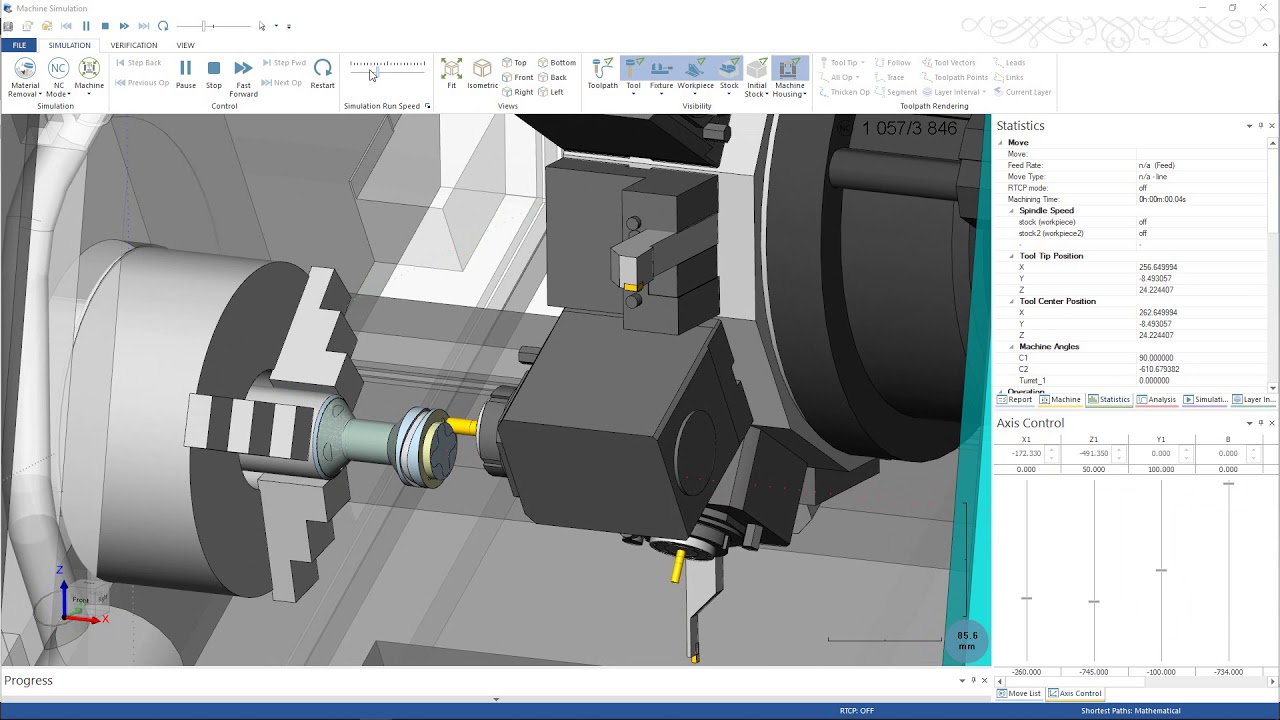The image size is (1280, 720).
Task: Set the view to Back
Action: 552,77
